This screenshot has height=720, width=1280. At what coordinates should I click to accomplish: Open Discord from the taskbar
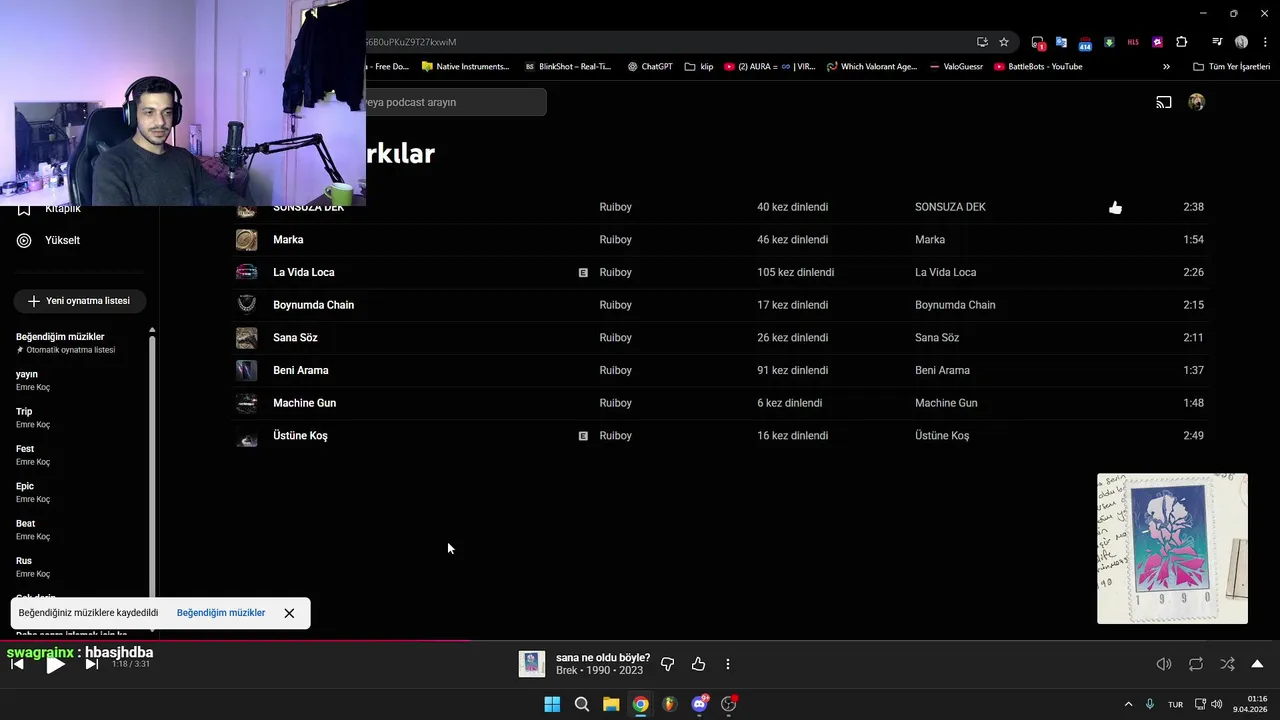pyautogui.click(x=700, y=704)
